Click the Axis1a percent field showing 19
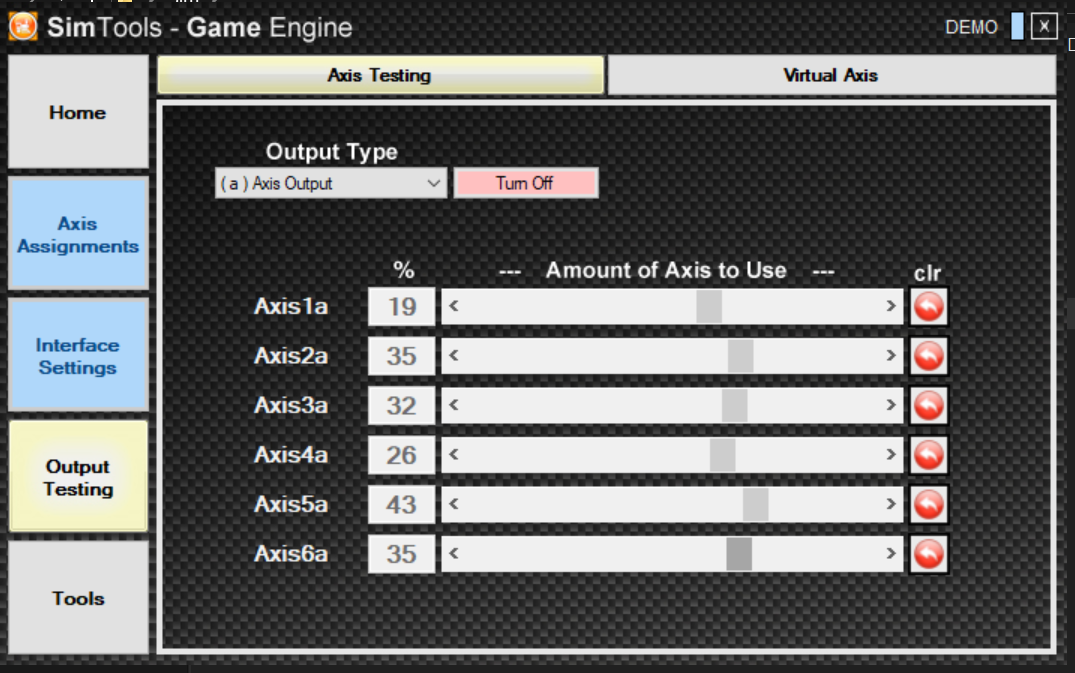Screen dimensions: 1075x673 (x=402, y=306)
